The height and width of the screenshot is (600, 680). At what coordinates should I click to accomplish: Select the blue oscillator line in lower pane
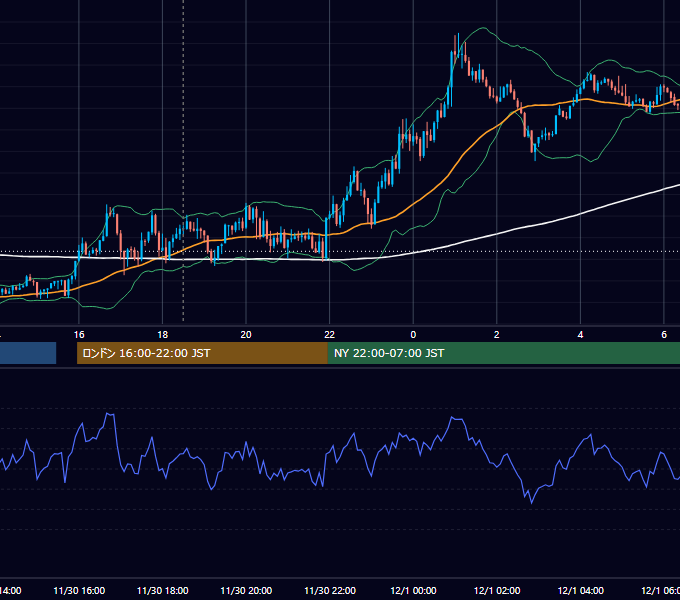340,460
